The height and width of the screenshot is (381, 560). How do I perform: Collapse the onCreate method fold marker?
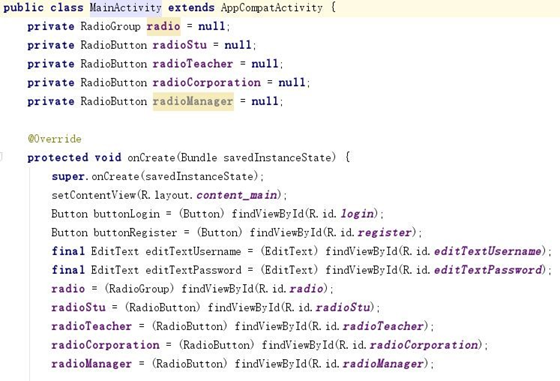coord(1,156)
